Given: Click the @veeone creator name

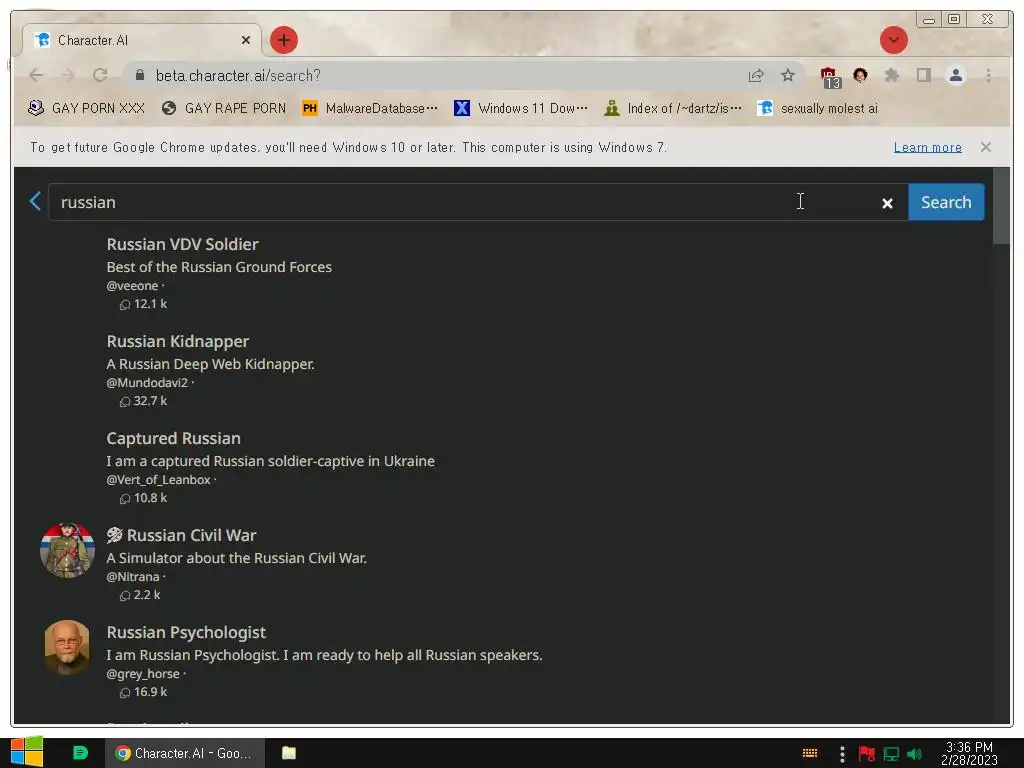Looking at the screenshot, I should [x=132, y=285].
